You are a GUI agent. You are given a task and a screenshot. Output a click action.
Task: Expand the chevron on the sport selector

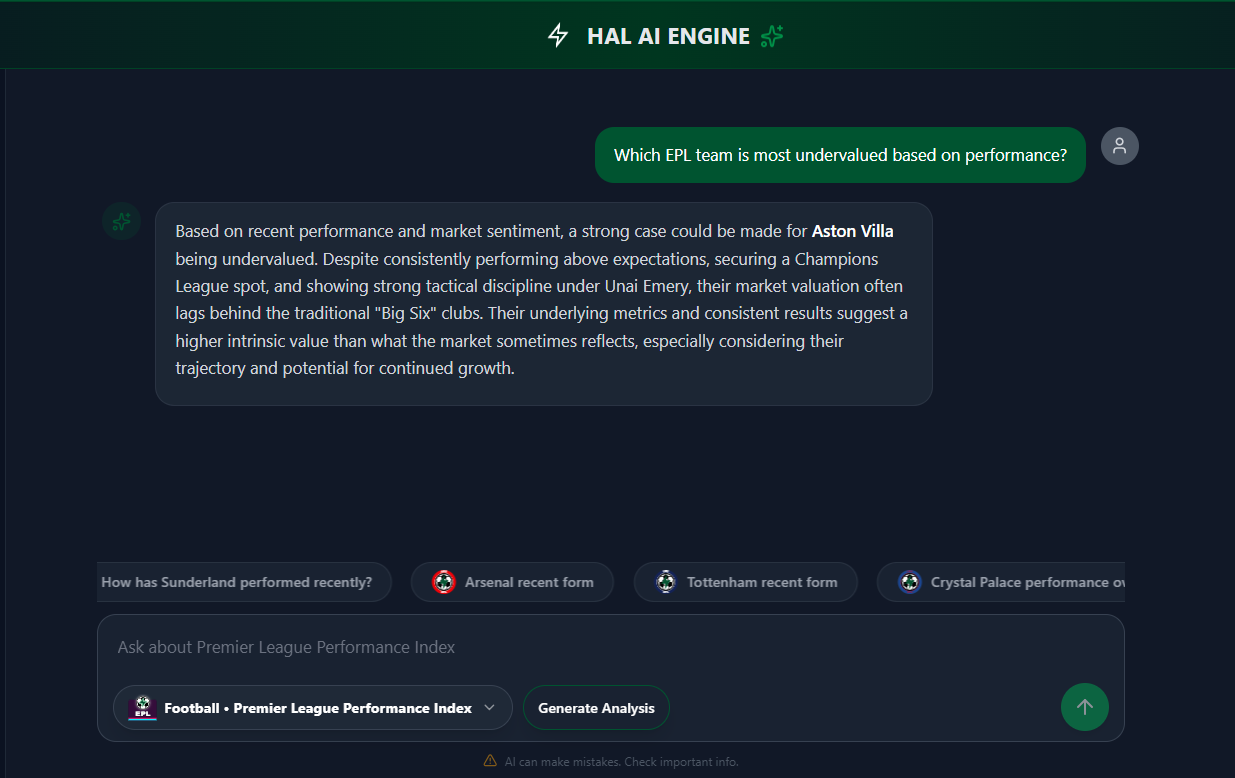tap(492, 707)
